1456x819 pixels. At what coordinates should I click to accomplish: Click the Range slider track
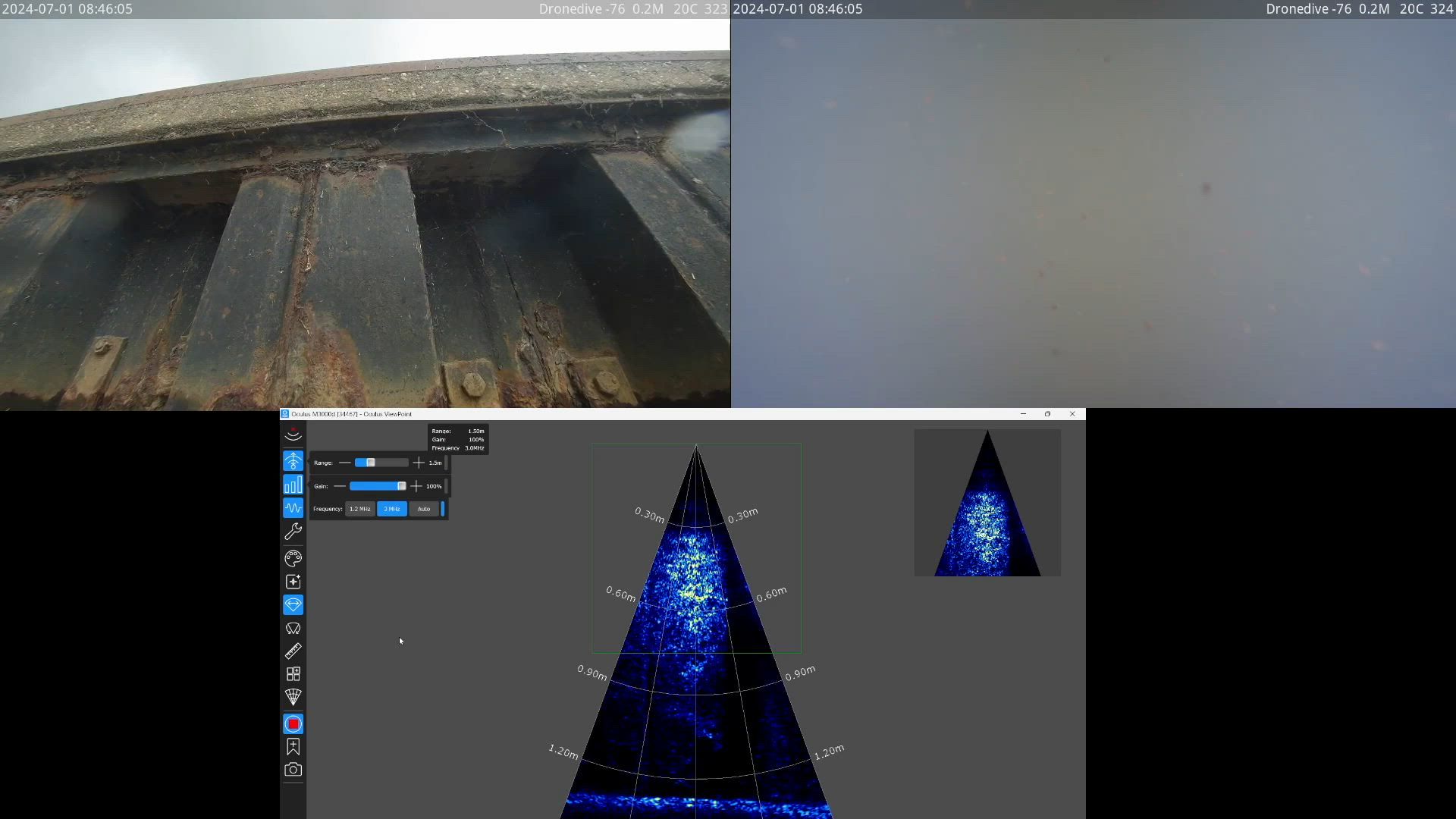click(x=381, y=463)
